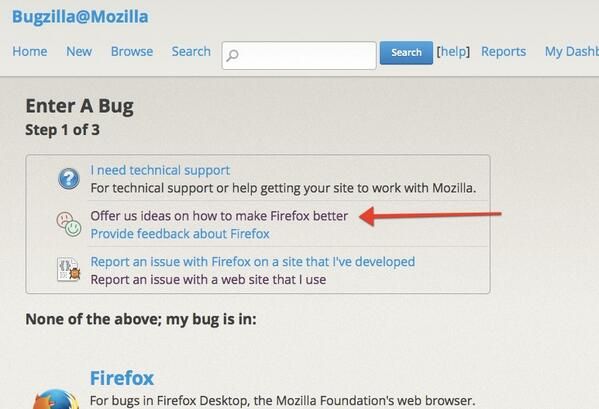Image resolution: width=599 pixels, height=409 pixels.
Task: Open the Reports menu item
Action: pyautogui.click(x=503, y=51)
